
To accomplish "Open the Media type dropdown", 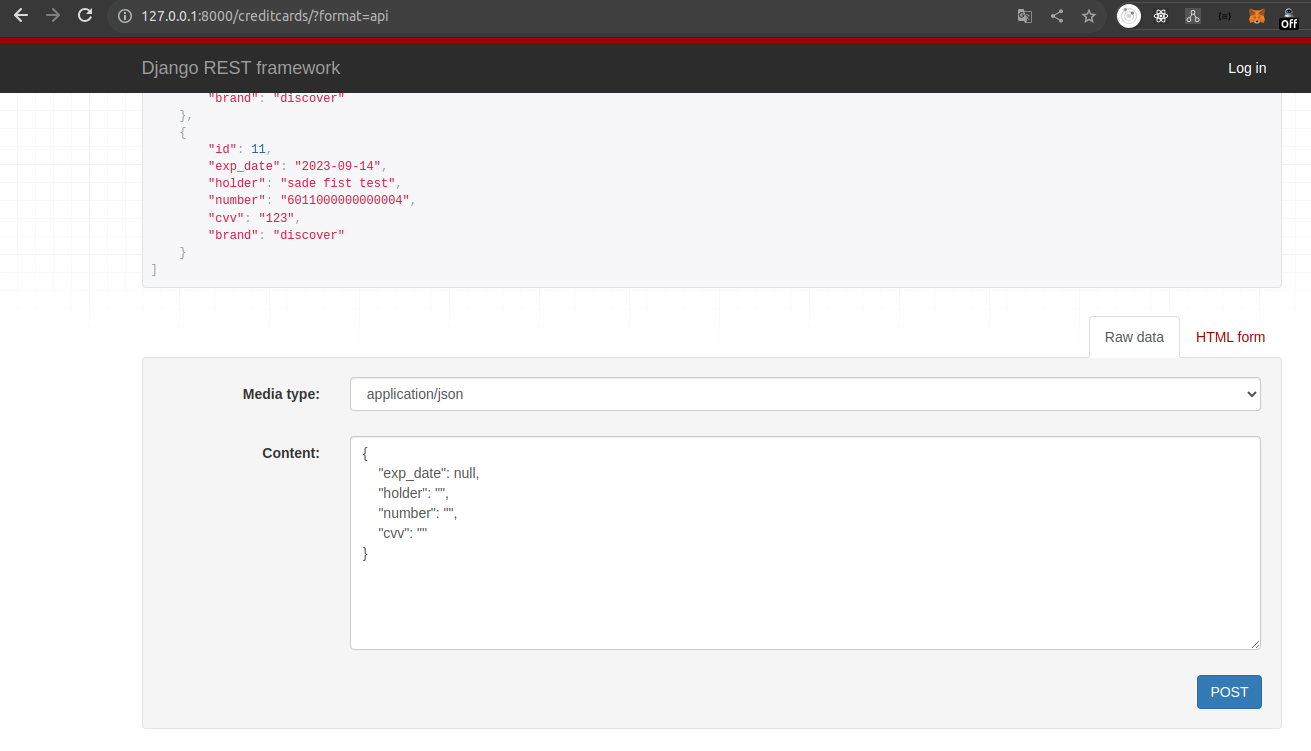I will (805, 394).
